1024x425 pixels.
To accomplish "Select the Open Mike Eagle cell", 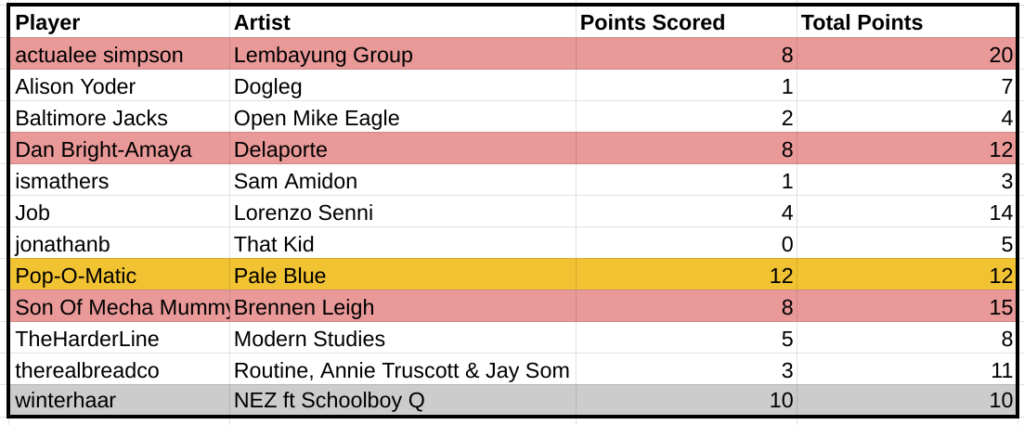I will [x=316, y=118].
